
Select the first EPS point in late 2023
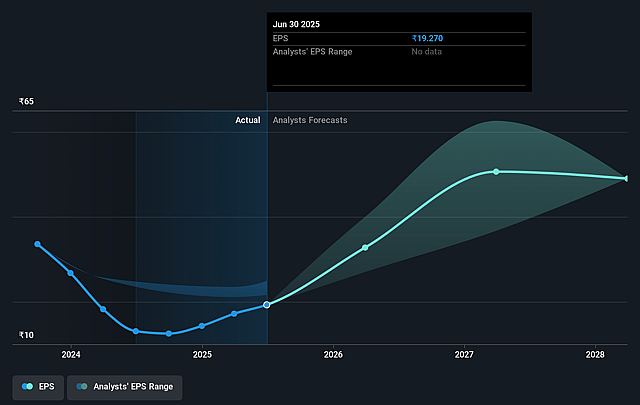(38, 244)
